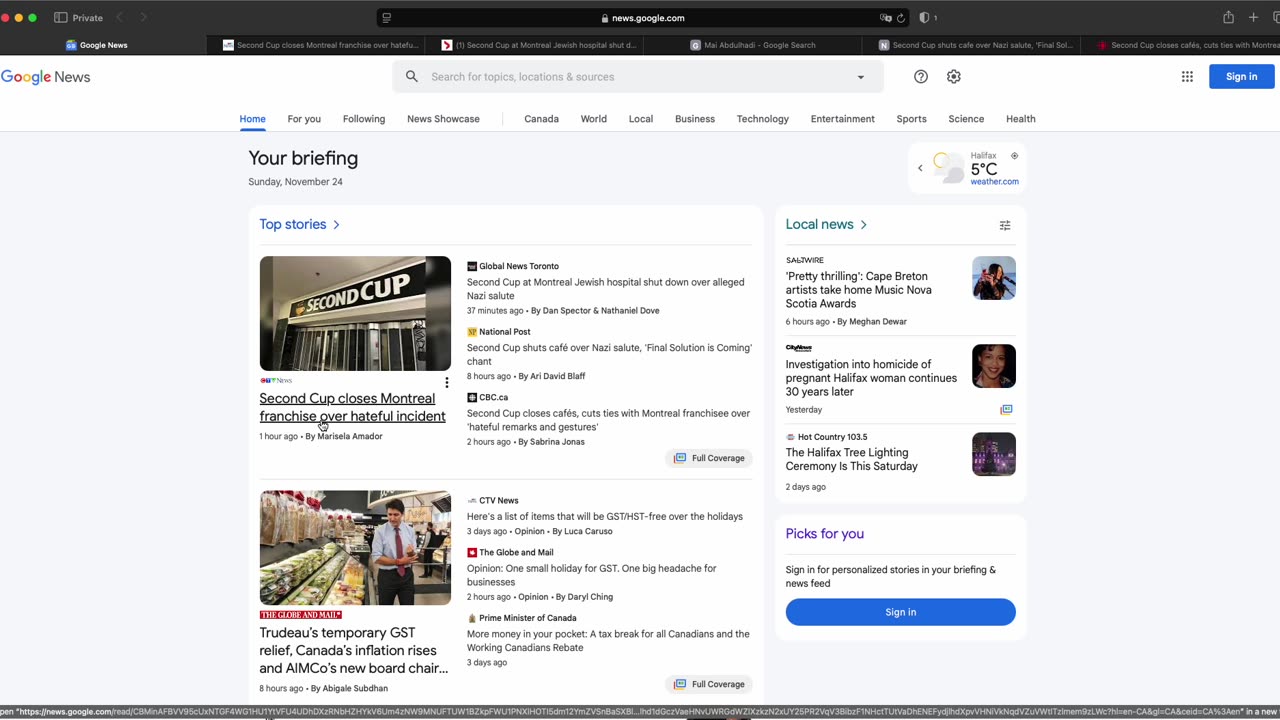Open Global News Toronto Second Cup article
Image resolution: width=1280 pixels, height=720 pixels.
click(605, 289)
